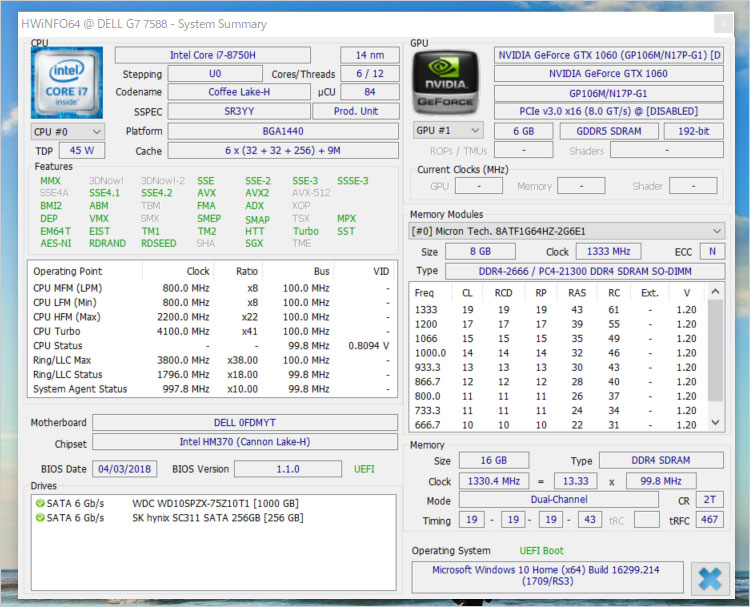Click the Chipset Intel HM370 field

[x=245, y=442]
